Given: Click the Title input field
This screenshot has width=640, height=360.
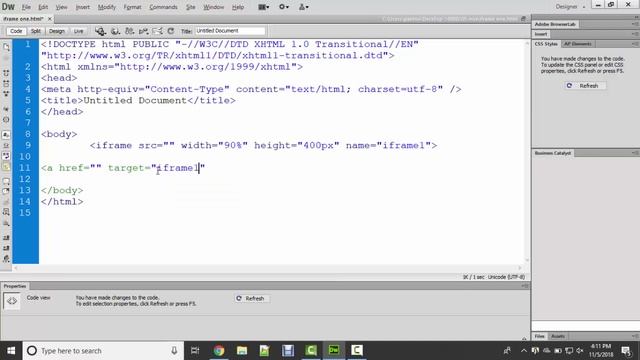Looking at the screenshot, I should coord(230,31).
